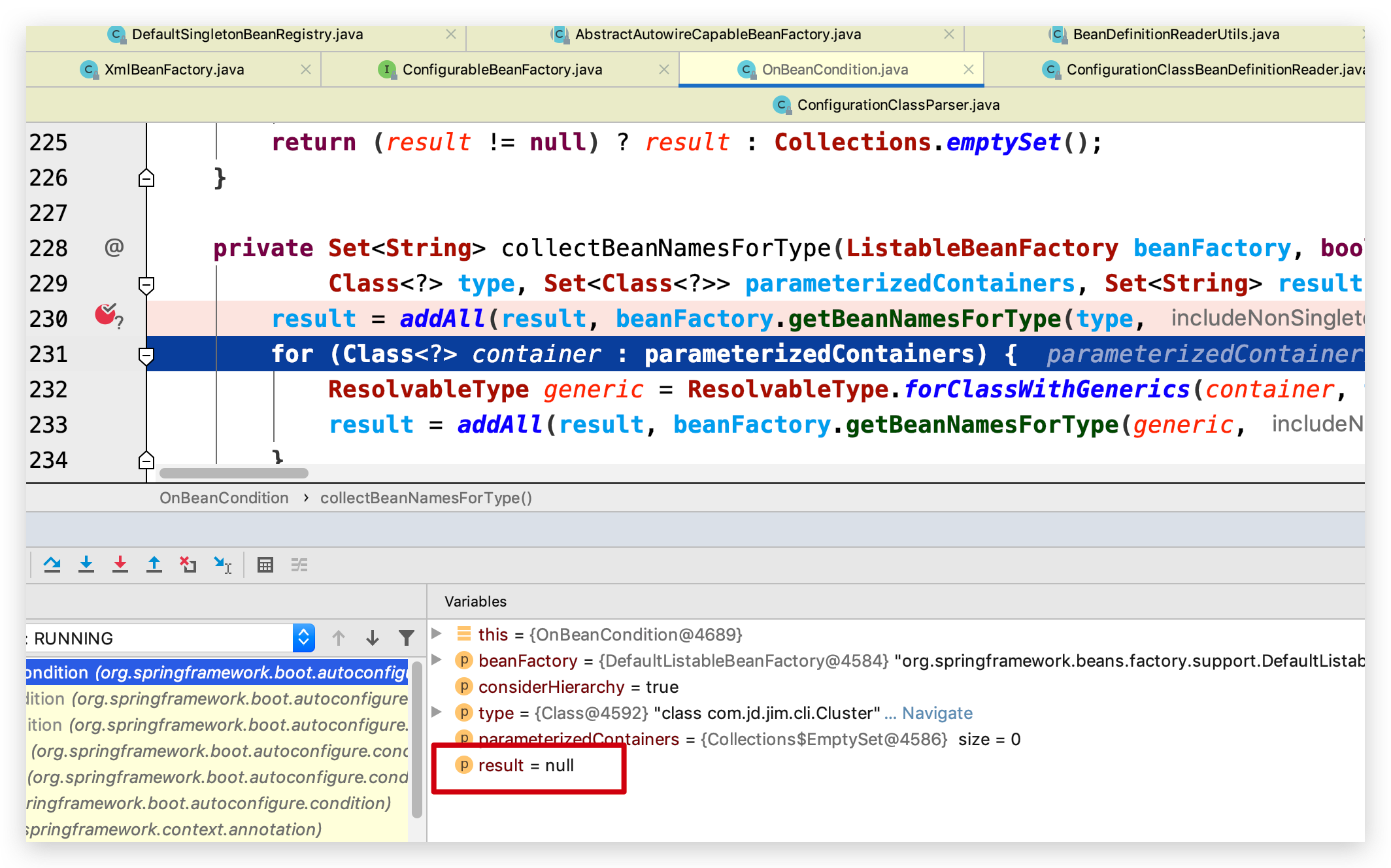Switch to the XmlBeanFactory.java tab
Screen dimensions: 1391x868
click(174, 69)
